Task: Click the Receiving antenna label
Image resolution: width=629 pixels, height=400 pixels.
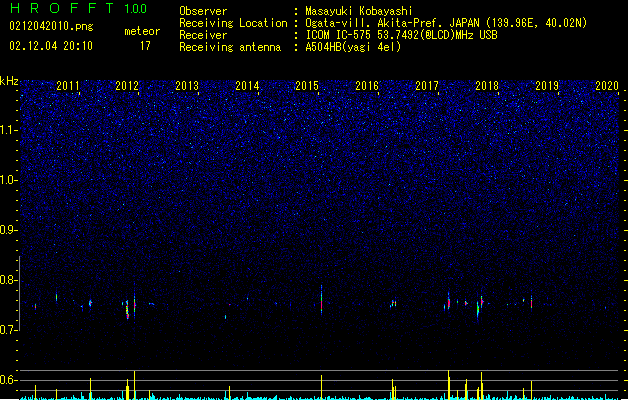Action: 230,47
